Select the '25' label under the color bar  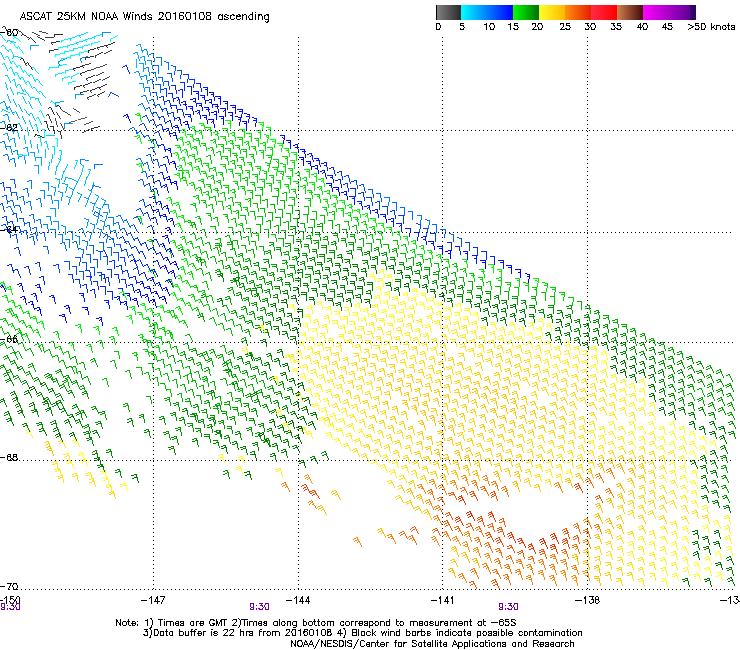pos(565,27)
